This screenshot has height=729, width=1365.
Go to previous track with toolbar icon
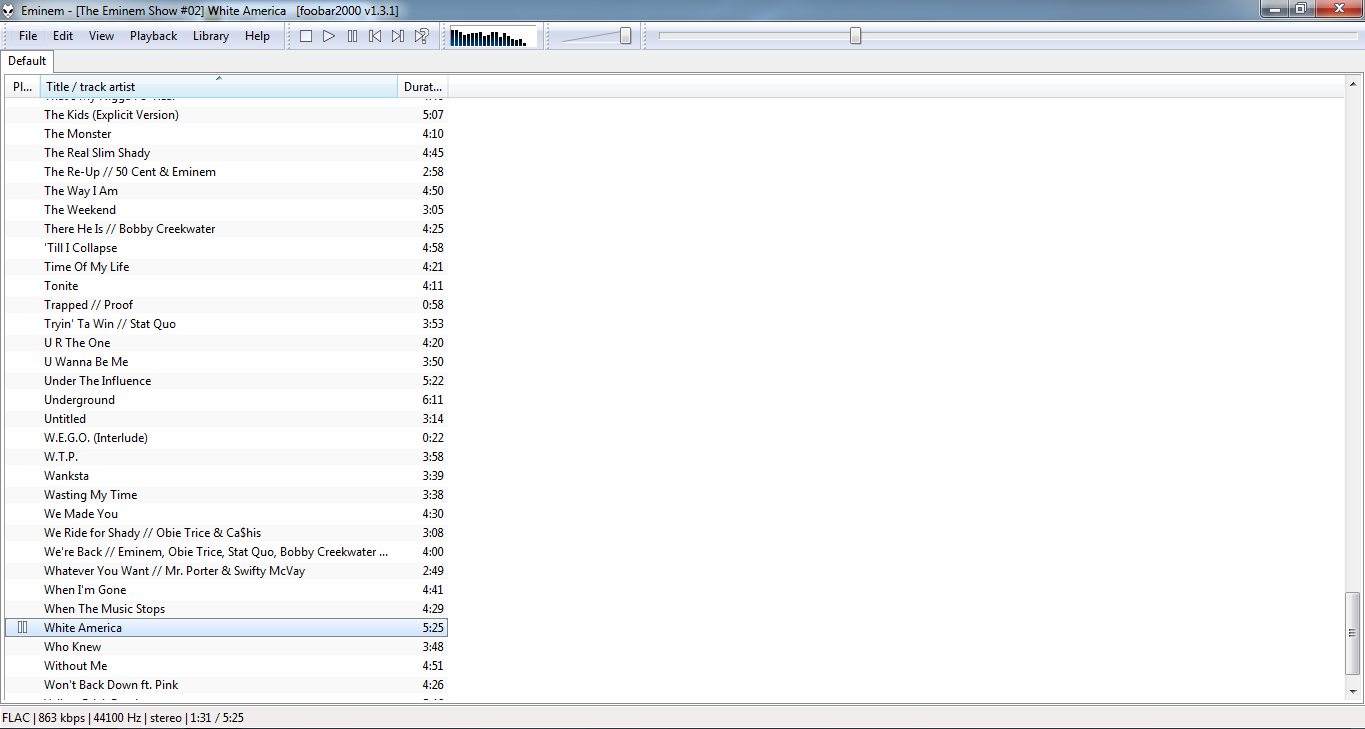click(x=375, y=36)
